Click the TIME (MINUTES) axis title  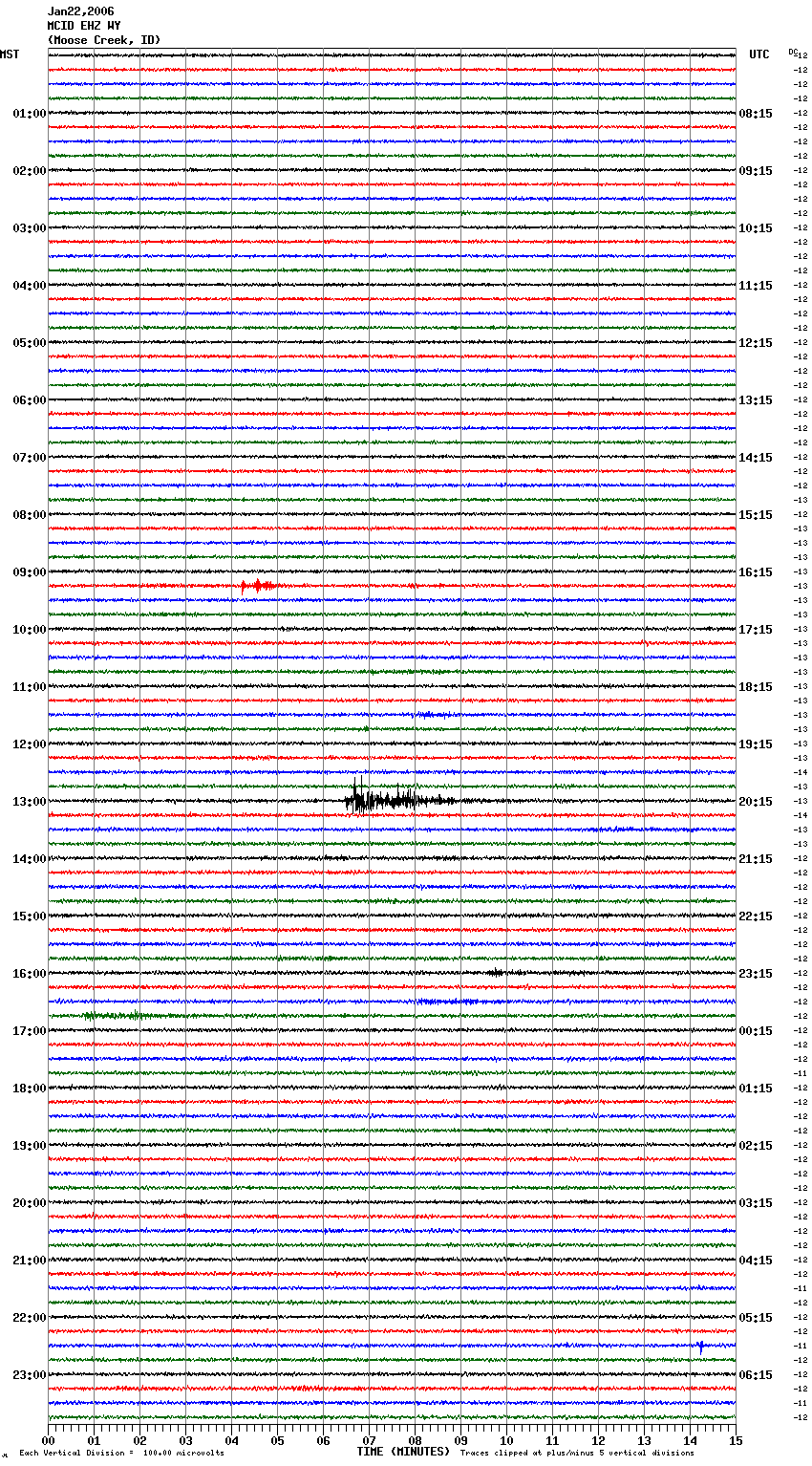403,1452
